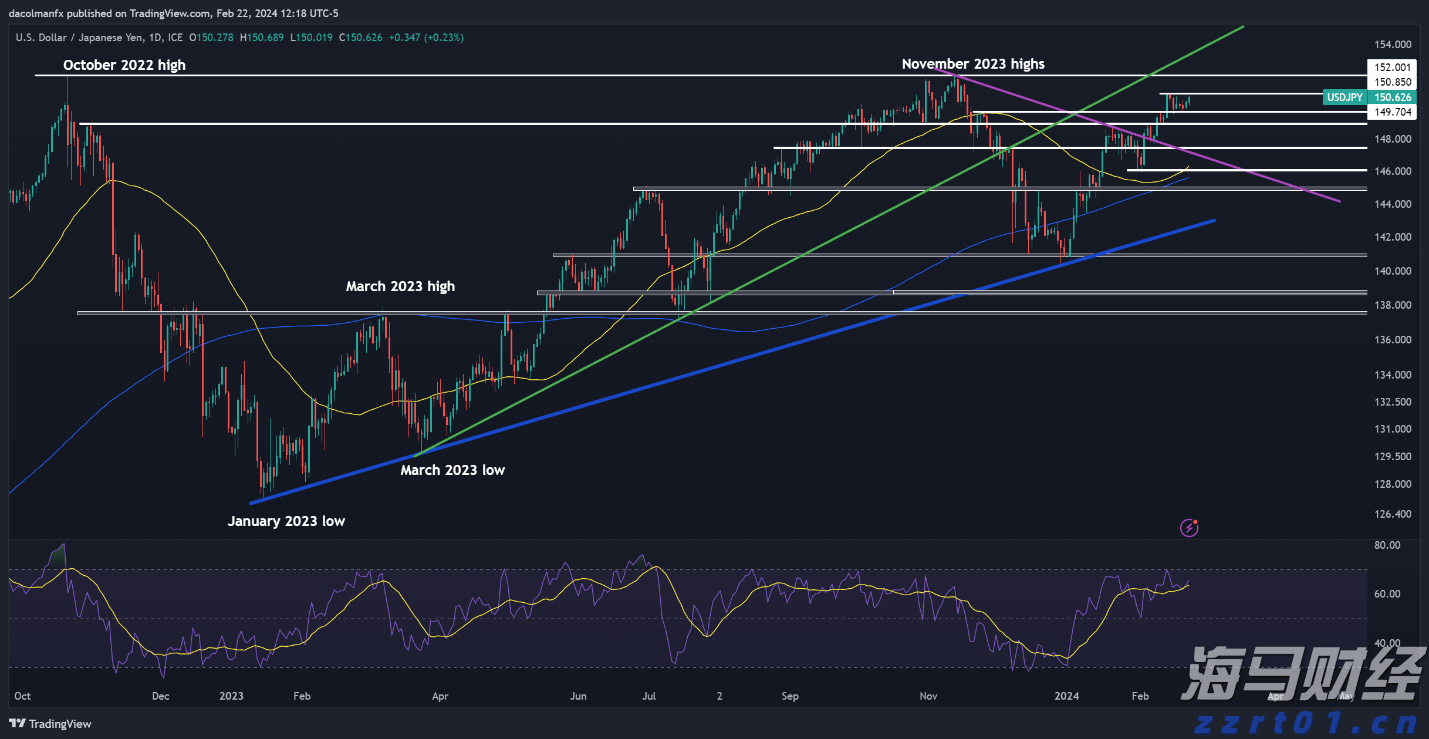Click the USDJPY symbol price tag
Screen dimensions: 1429x739
pos(1345,97)
